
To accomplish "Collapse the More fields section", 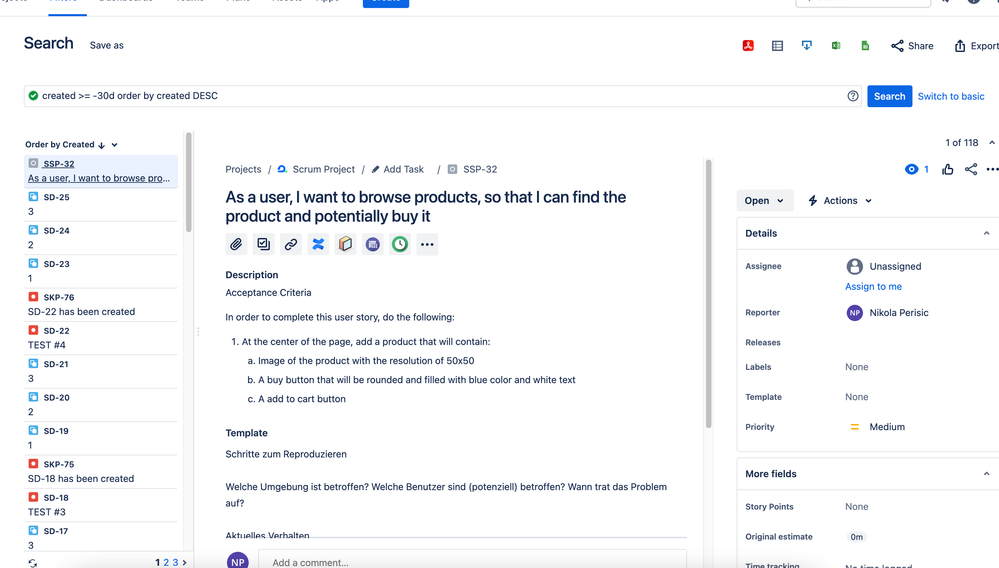I will [986, 474].
